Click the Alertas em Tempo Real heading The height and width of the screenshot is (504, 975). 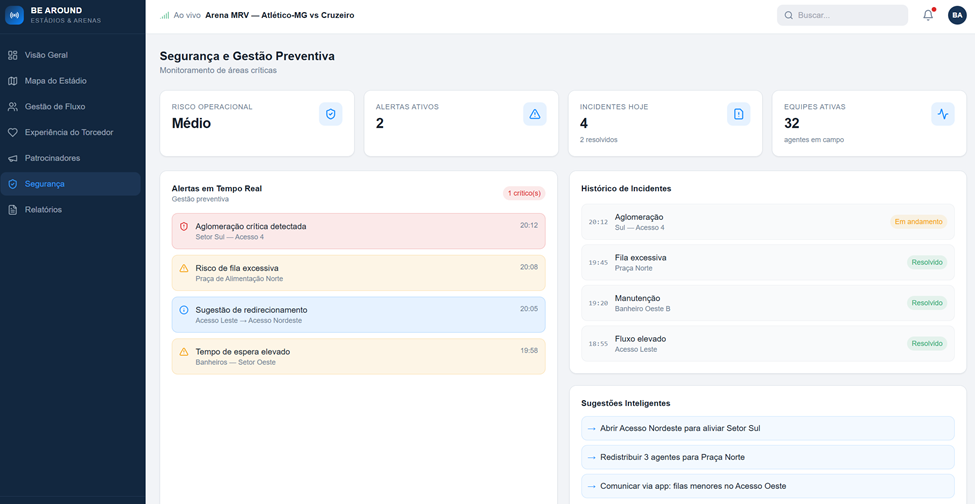(x=216, y=188)
